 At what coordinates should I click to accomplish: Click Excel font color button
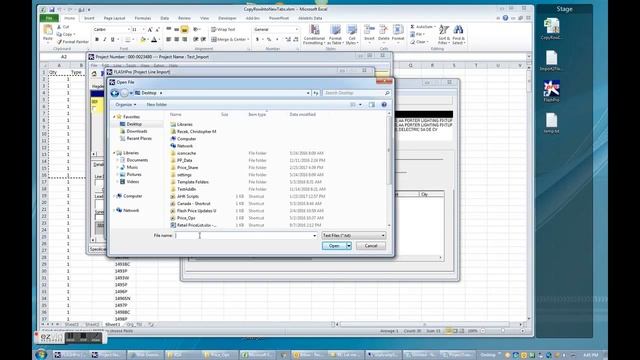(x=154, y=40)
